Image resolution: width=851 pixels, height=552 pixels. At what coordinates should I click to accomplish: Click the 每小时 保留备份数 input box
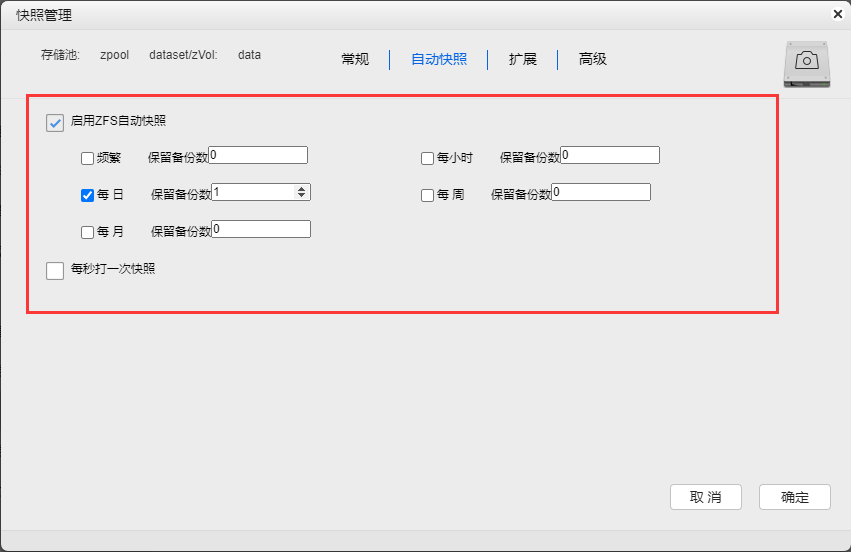[610, 155]
